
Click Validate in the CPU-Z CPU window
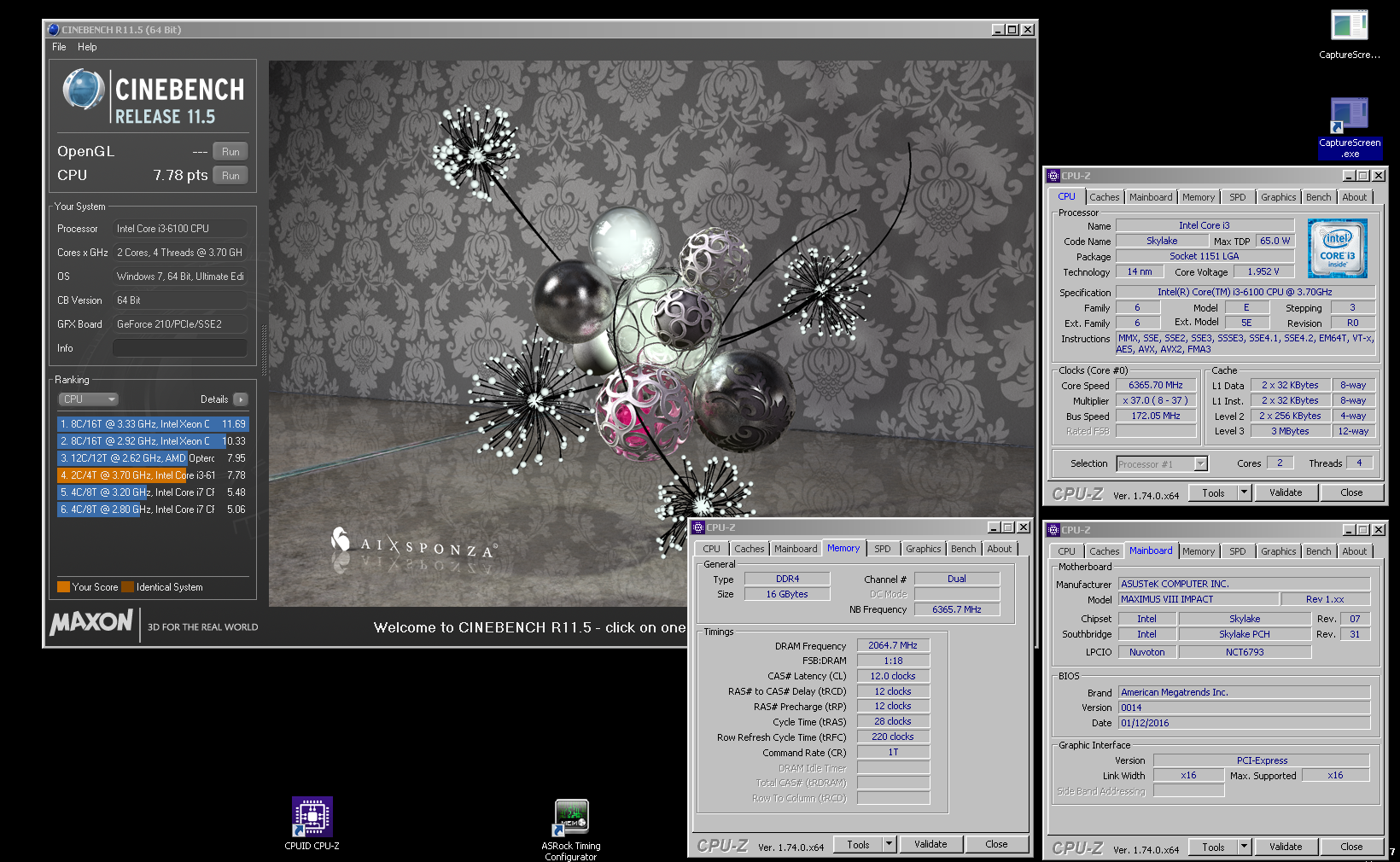[1286, 492]
